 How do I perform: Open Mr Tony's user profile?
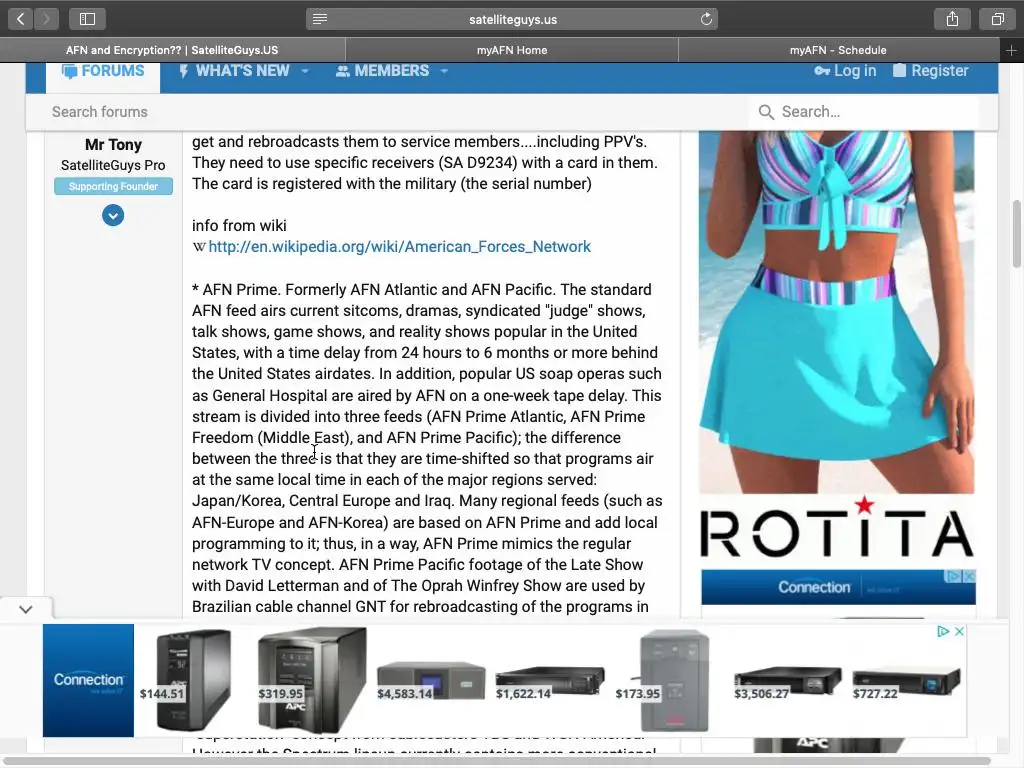113,144
